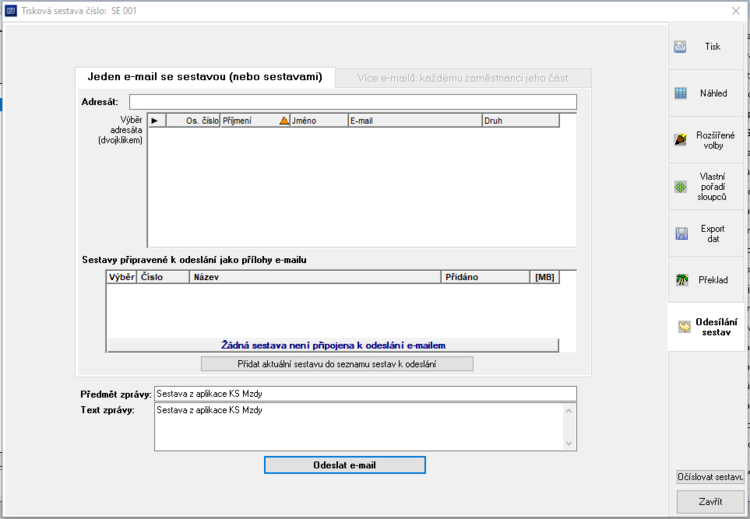750x519 pixels.
Task: Click the Zavřít button
Action: (x=710, y=502)
